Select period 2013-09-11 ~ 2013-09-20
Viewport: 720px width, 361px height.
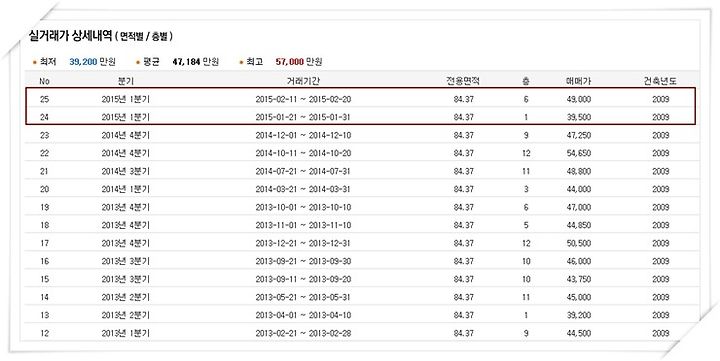pyautogui.click(x=303, y=279)
